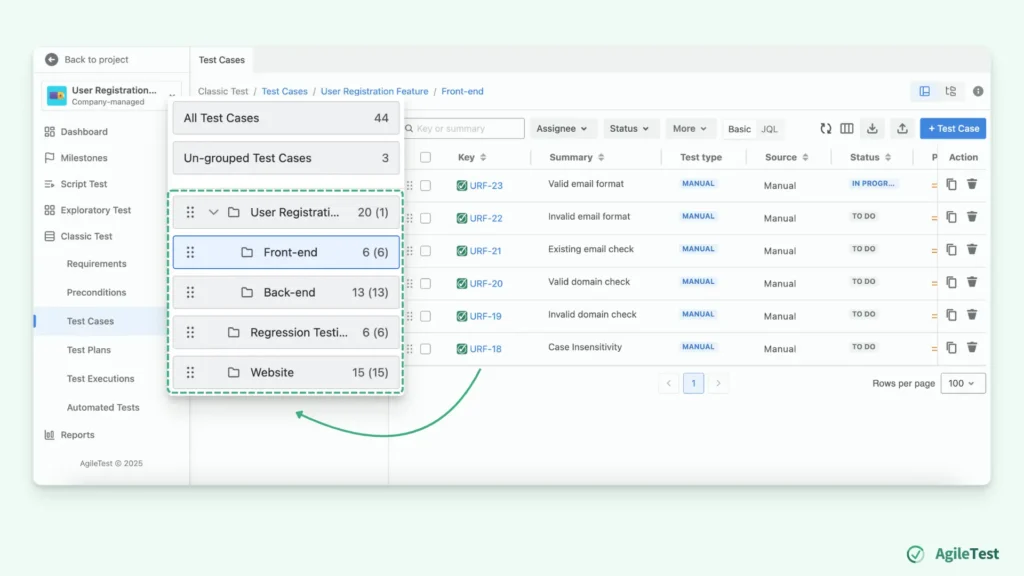Check the box for URF-21

pos(425,251)
